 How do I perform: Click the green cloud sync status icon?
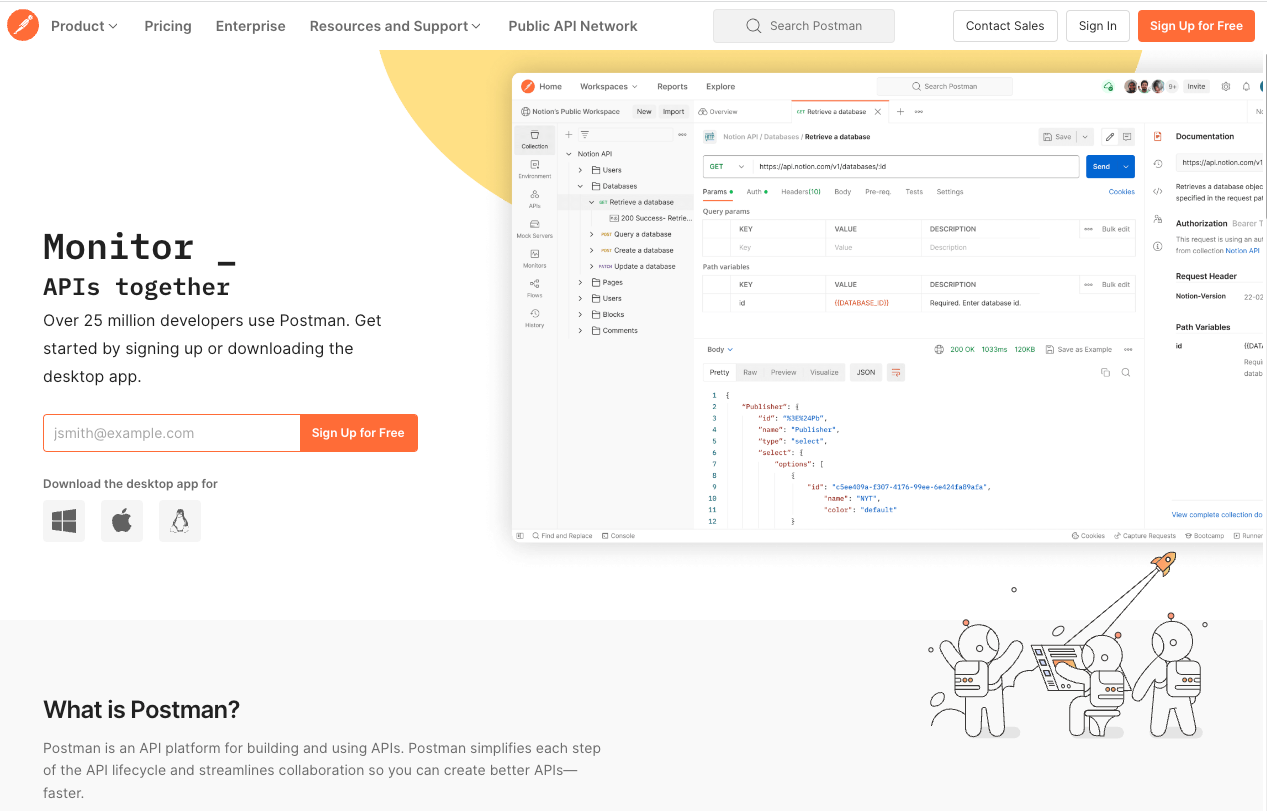pos(1108,87)
